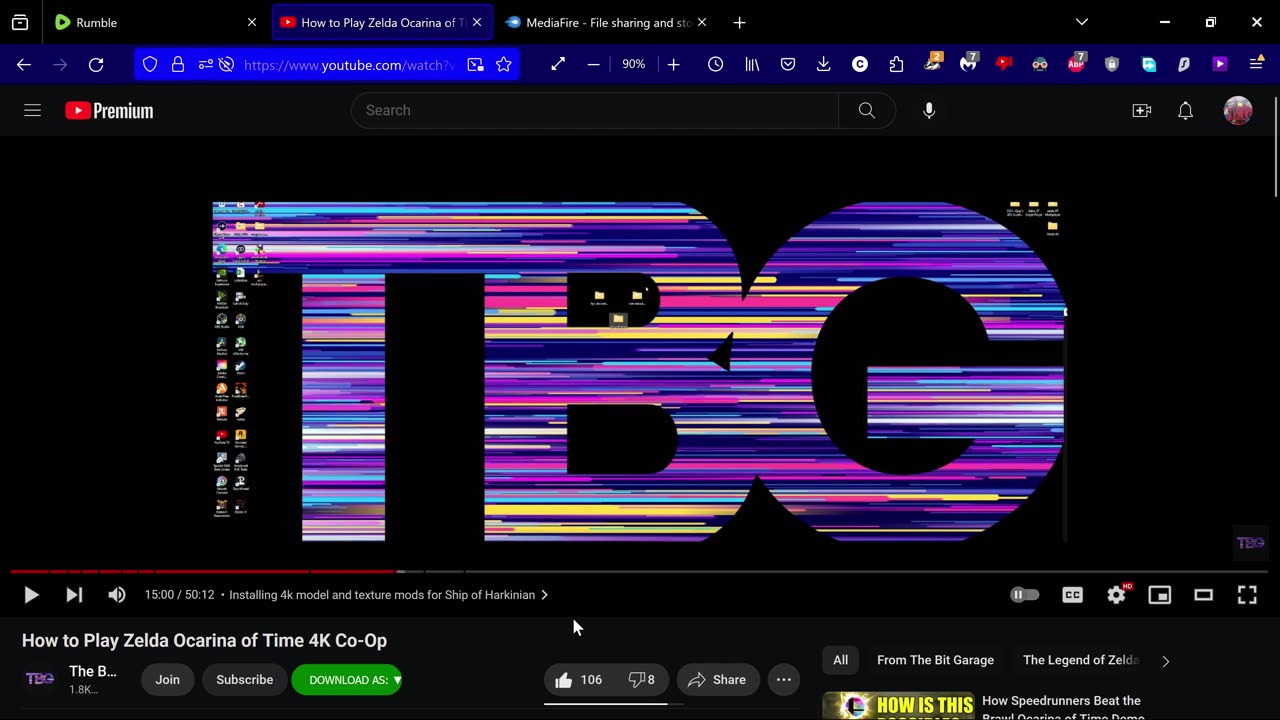Open a new browser tab

point(739,22)
